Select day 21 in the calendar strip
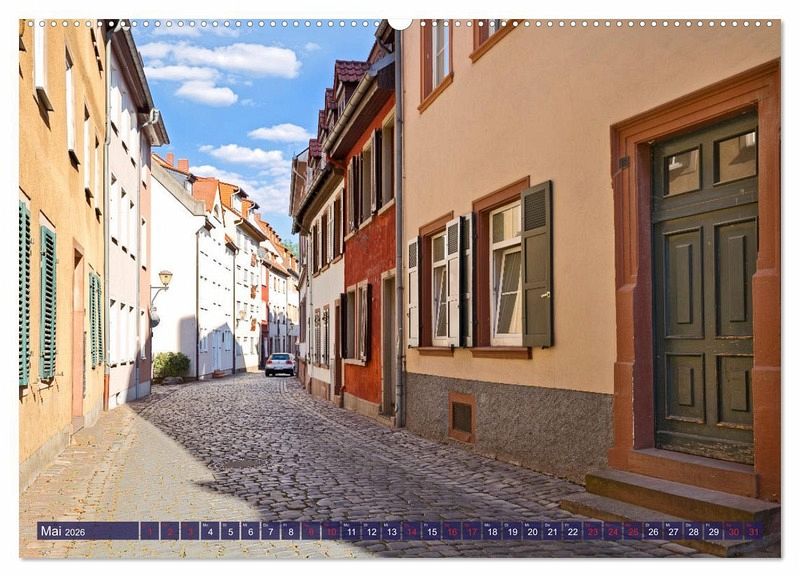 pyautogui.click(x=553, y=531)
